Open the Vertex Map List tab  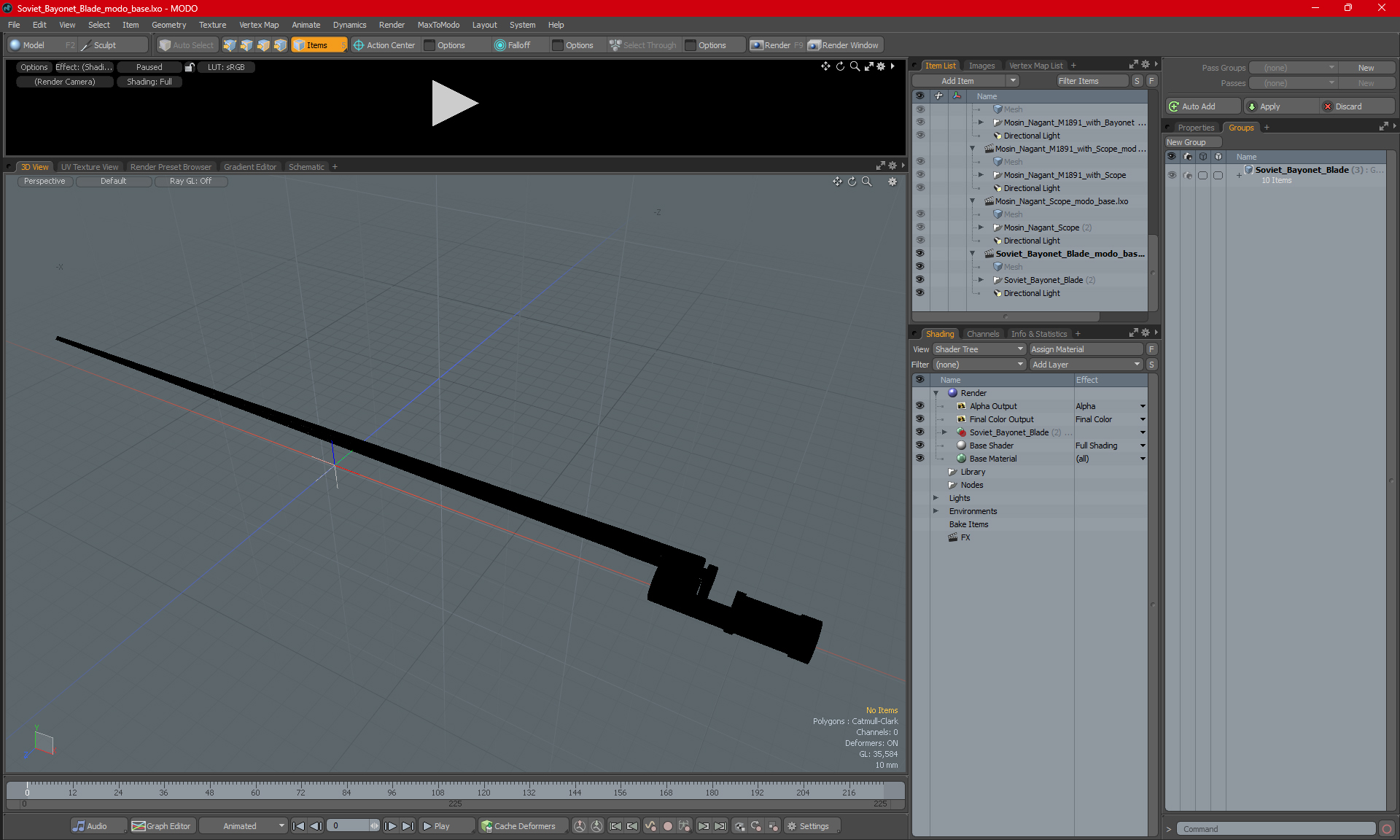(1035, 66)
